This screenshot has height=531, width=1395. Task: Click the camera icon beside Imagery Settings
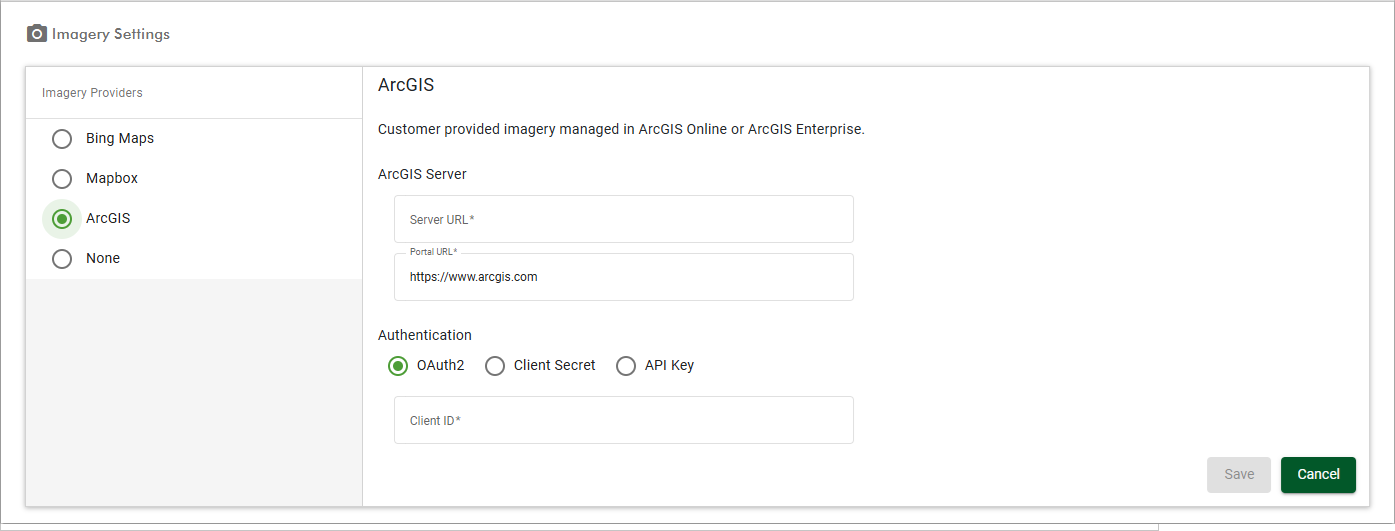(x=37, y=34)
